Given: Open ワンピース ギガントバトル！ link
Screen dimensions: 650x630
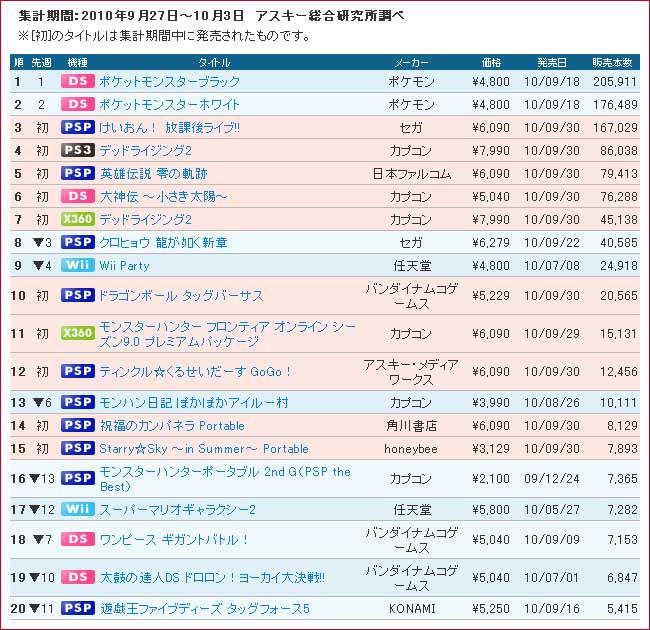Looking at the screenshot, I should 174,540.
